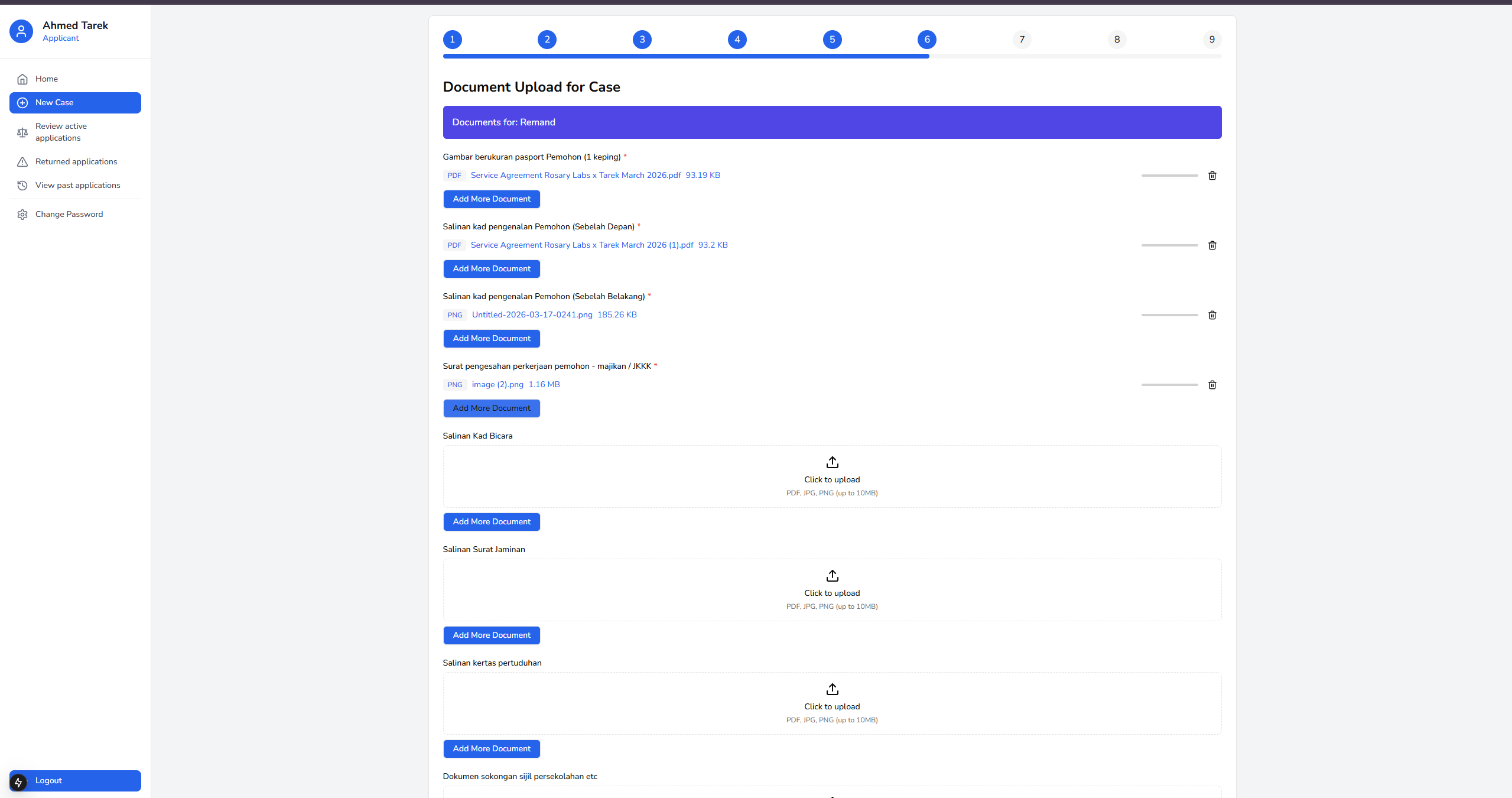Open View past applications page
The width and height of the screenshot is (1512, 798).
click(77, 185)
